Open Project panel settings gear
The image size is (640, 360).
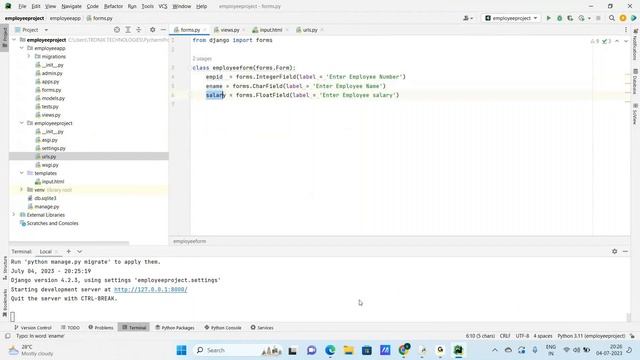point(152,30)
